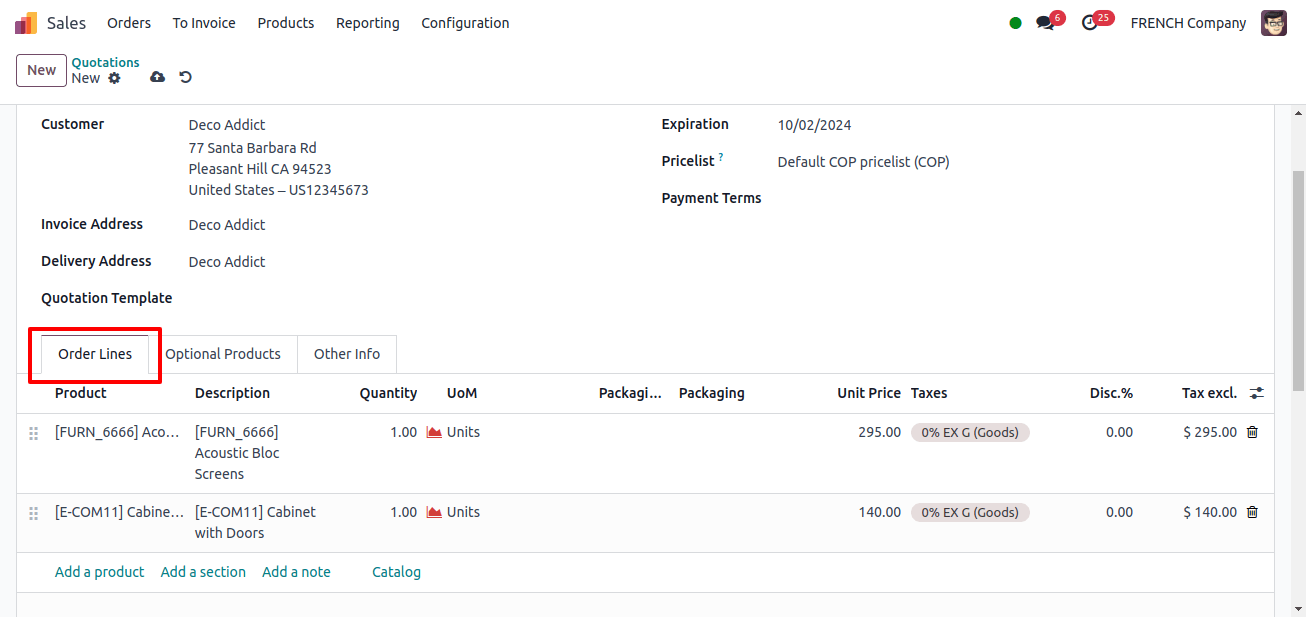Image resolution: width=1306 pixels, height=617 pixels.
Task: Click the green online status dot
Action: pyautogui.click(x=1015, y=23)
